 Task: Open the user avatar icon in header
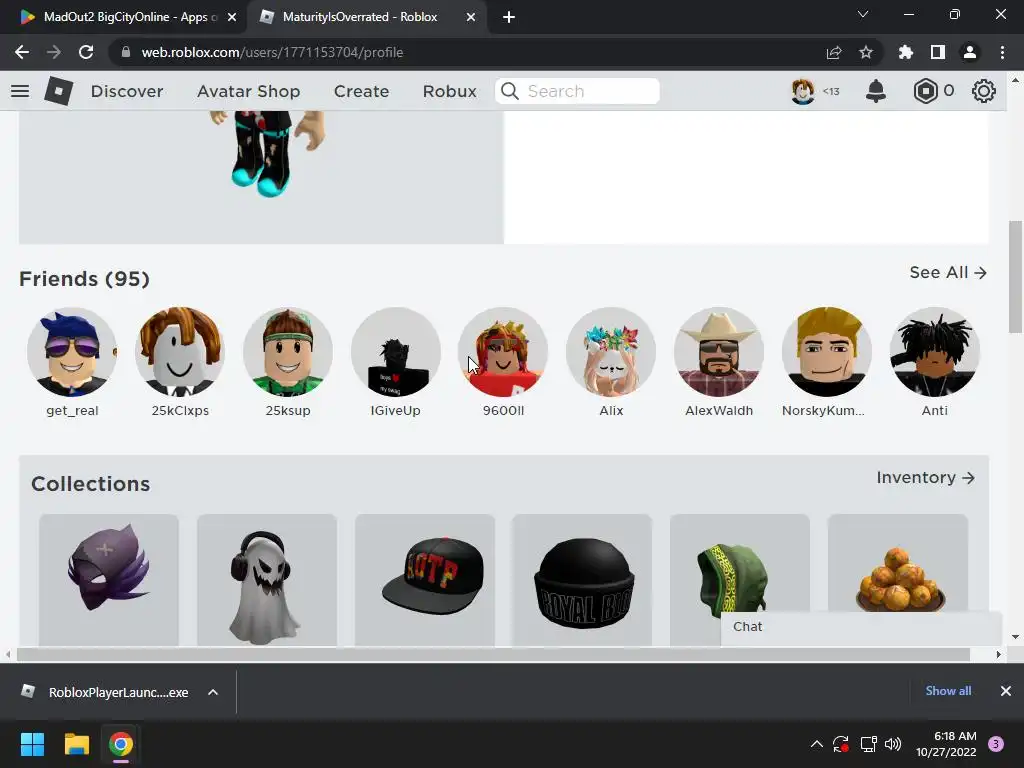pos(803,91)
